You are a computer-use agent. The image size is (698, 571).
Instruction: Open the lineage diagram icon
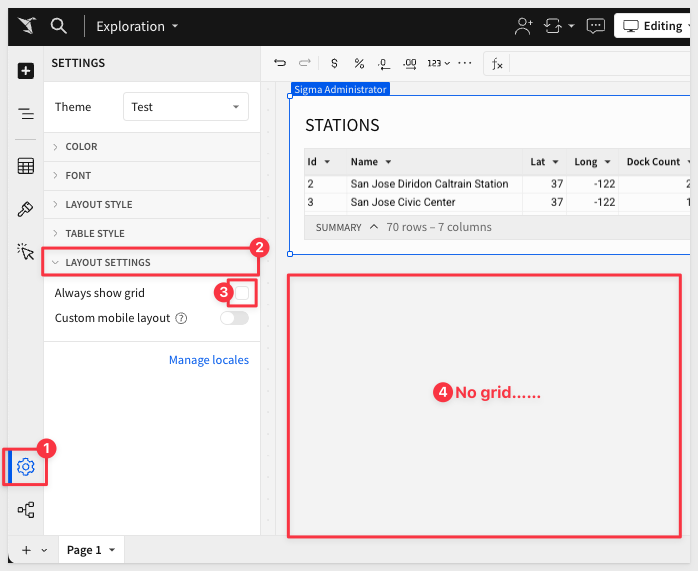point(26,510)
